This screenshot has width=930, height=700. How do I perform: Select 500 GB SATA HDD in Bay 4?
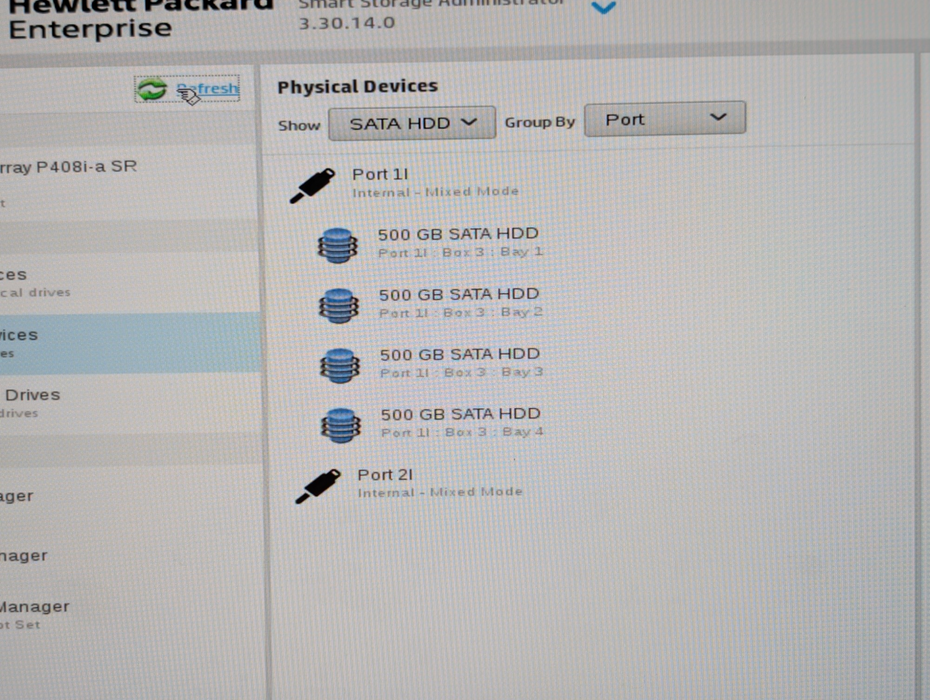coord(460,414)
